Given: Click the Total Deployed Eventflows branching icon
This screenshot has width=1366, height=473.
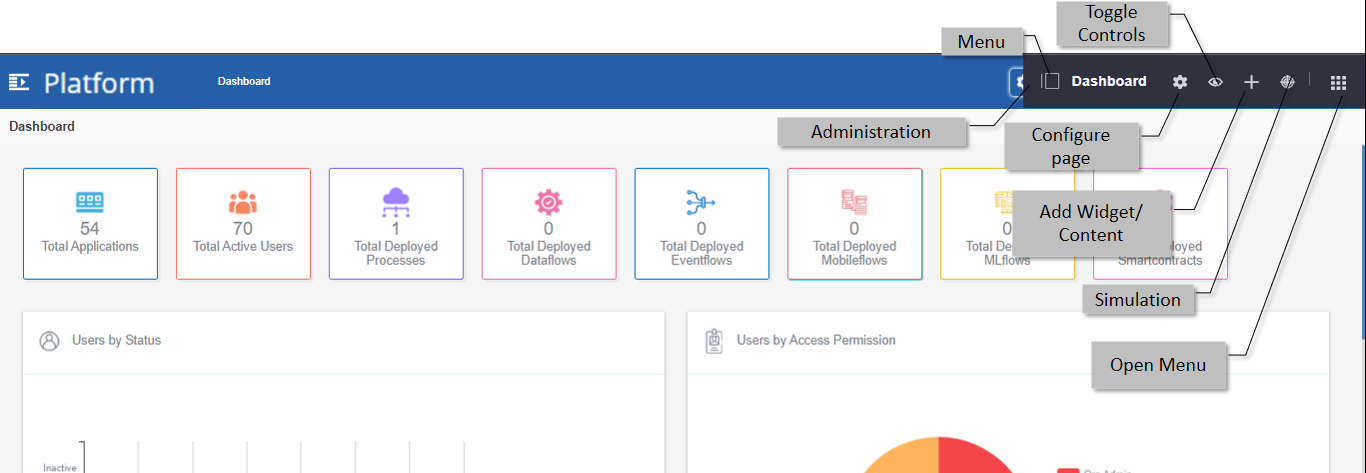Looking at the screenshot, I should pyautogui.click(x=701, y=202).
